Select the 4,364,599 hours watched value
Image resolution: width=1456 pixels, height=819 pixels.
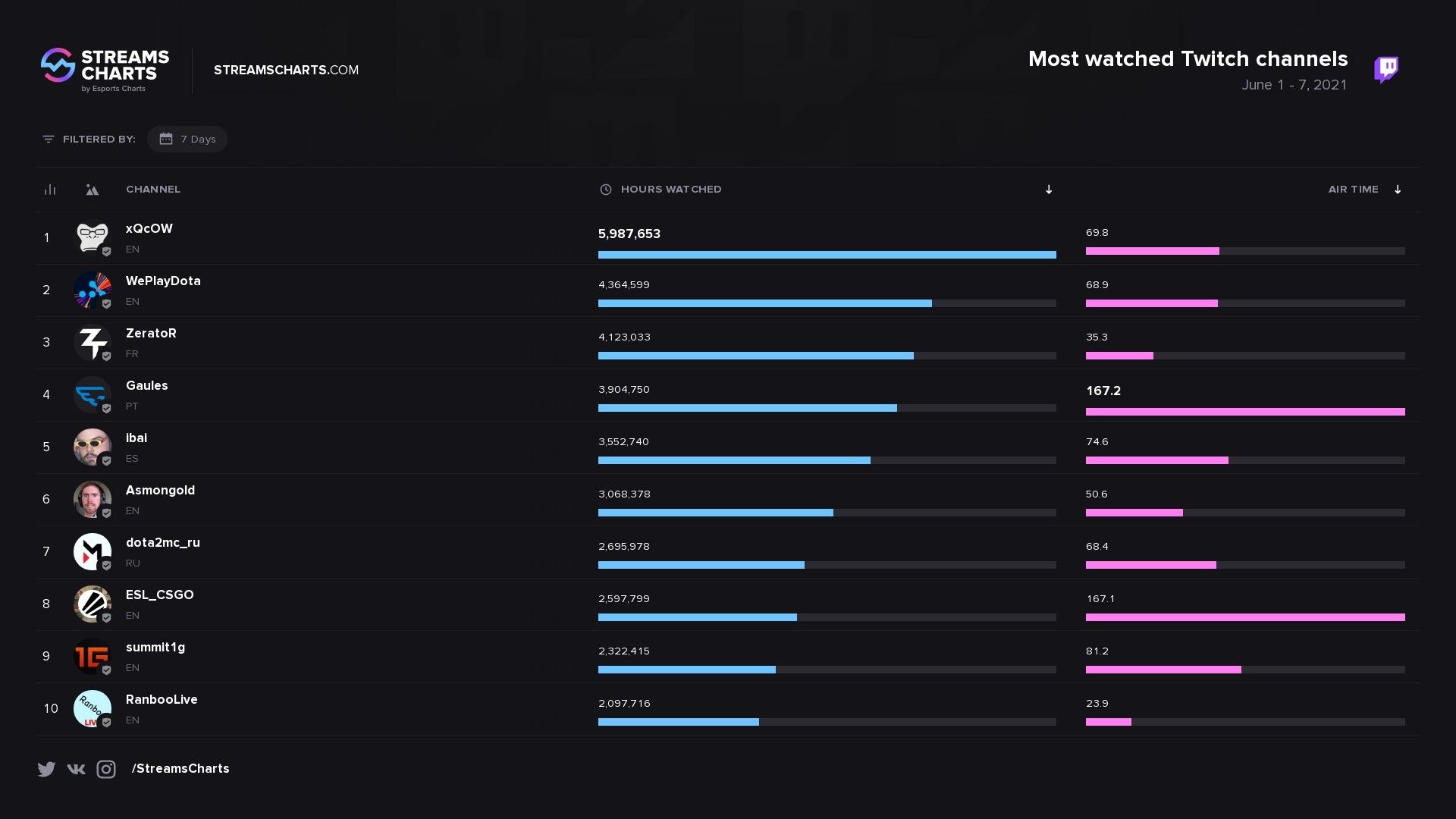pos(624,284)
